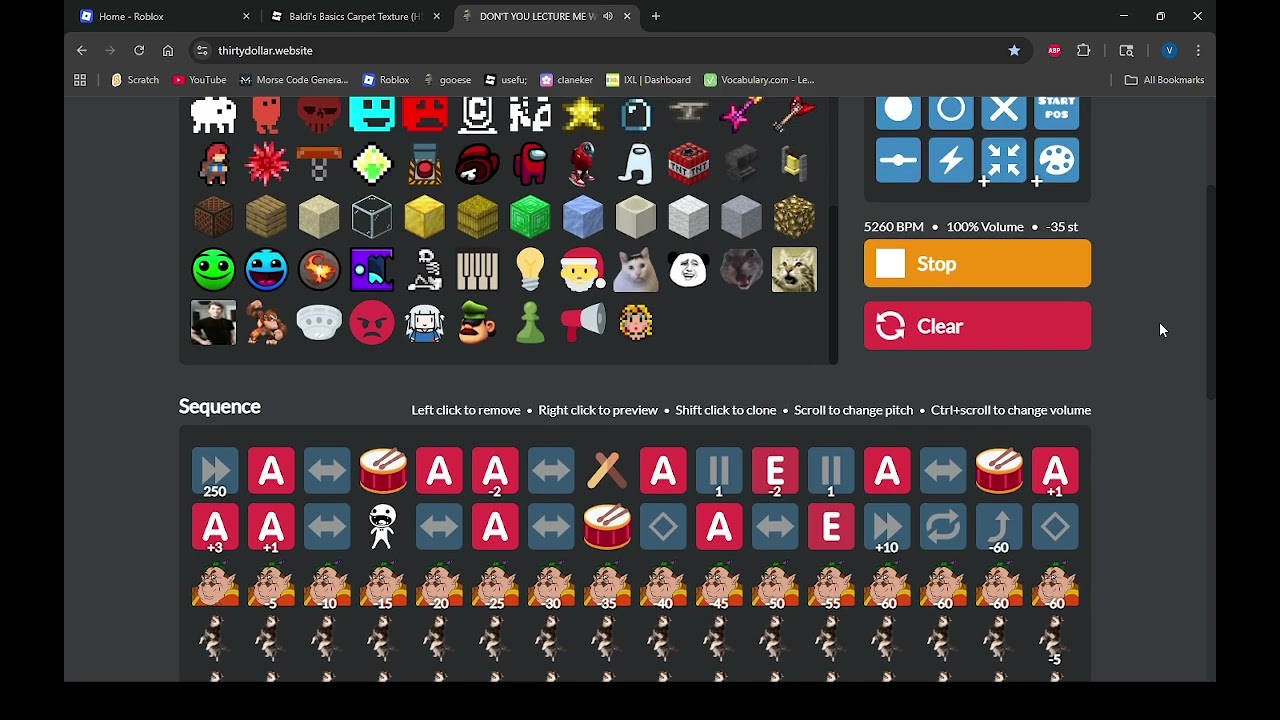Select the hay bale block sound
Viewport: 1280px width, 720px height.
tap(477, 217)
